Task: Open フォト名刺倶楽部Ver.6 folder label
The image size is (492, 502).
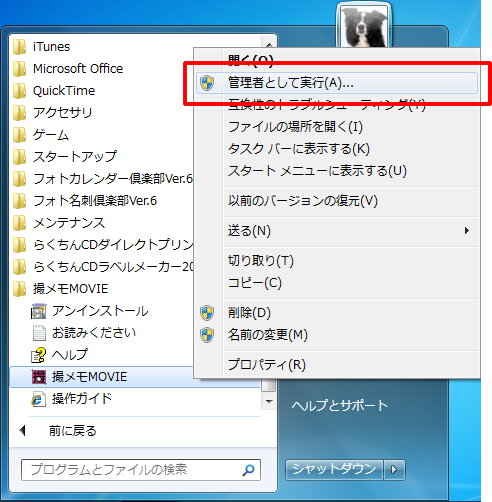Action: pos(95,201)
